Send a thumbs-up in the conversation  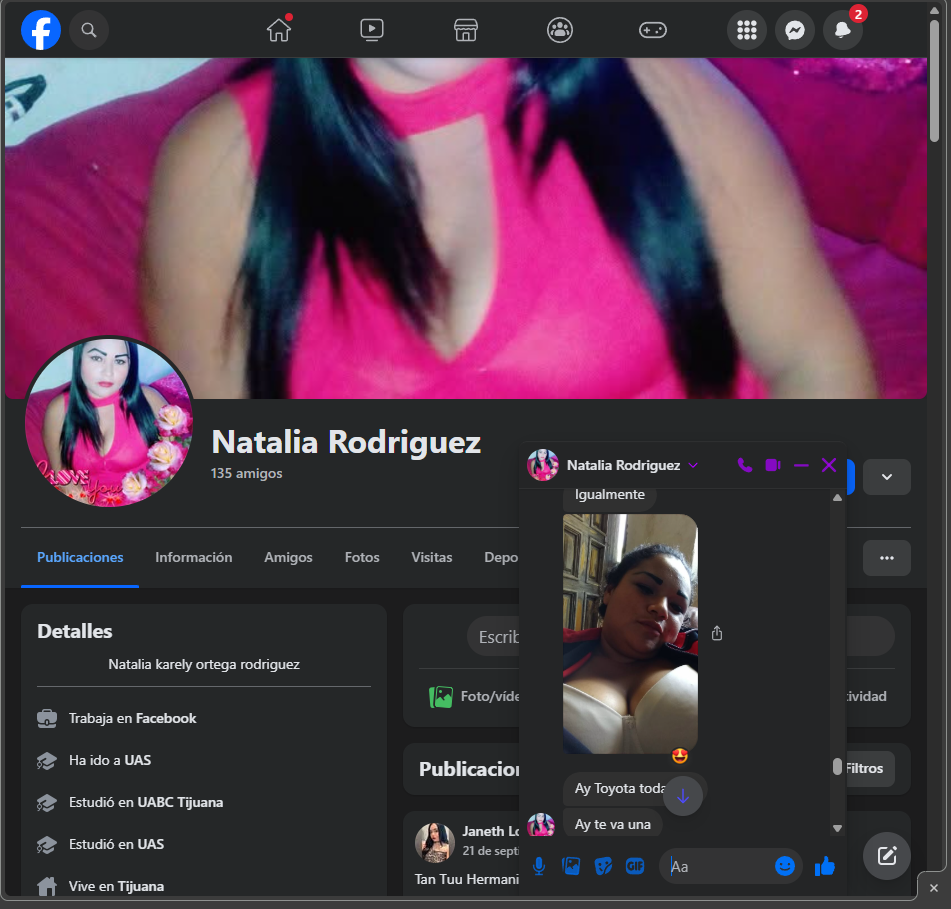tap(825, 866)
